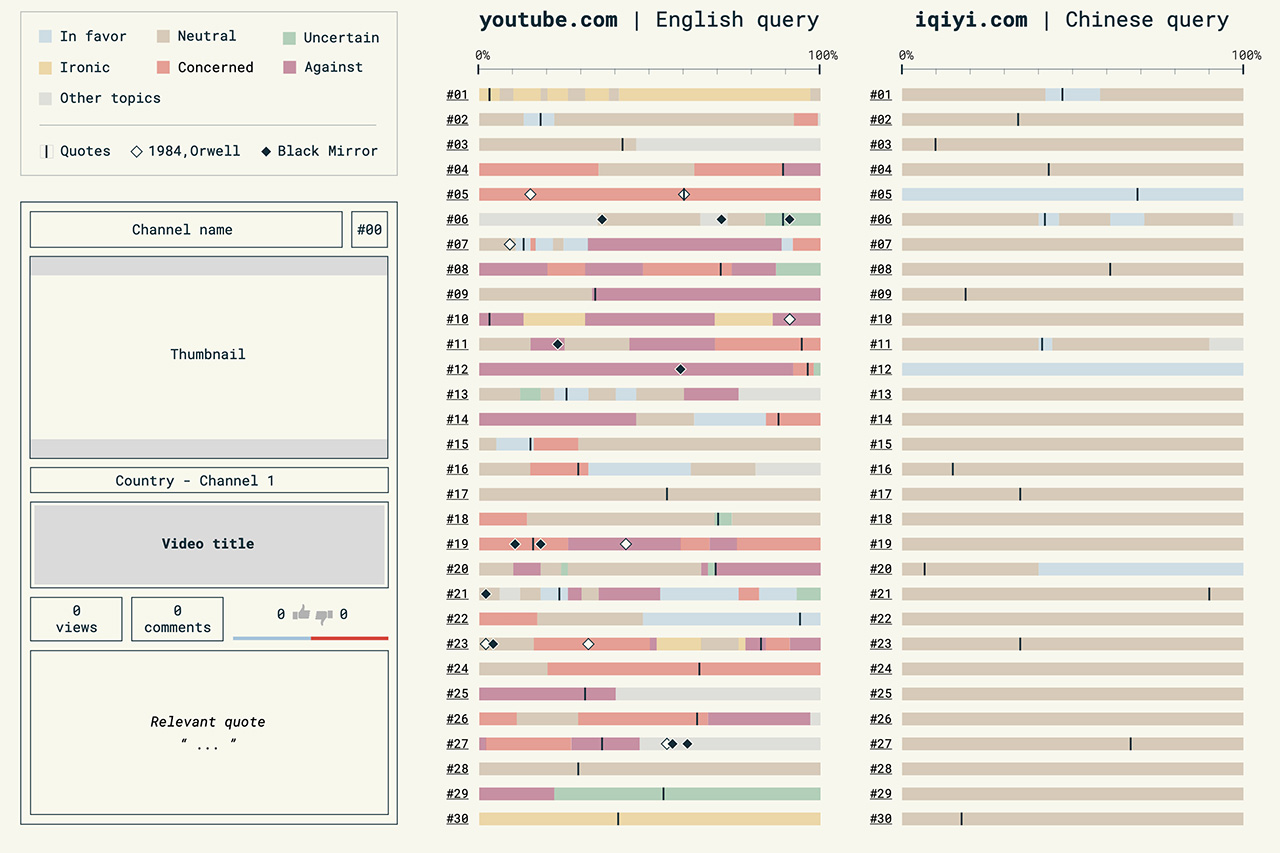Click Black Mirror diamond in youtube row #21
Viewport: 1280px width, 853px height.
point(486,594)
